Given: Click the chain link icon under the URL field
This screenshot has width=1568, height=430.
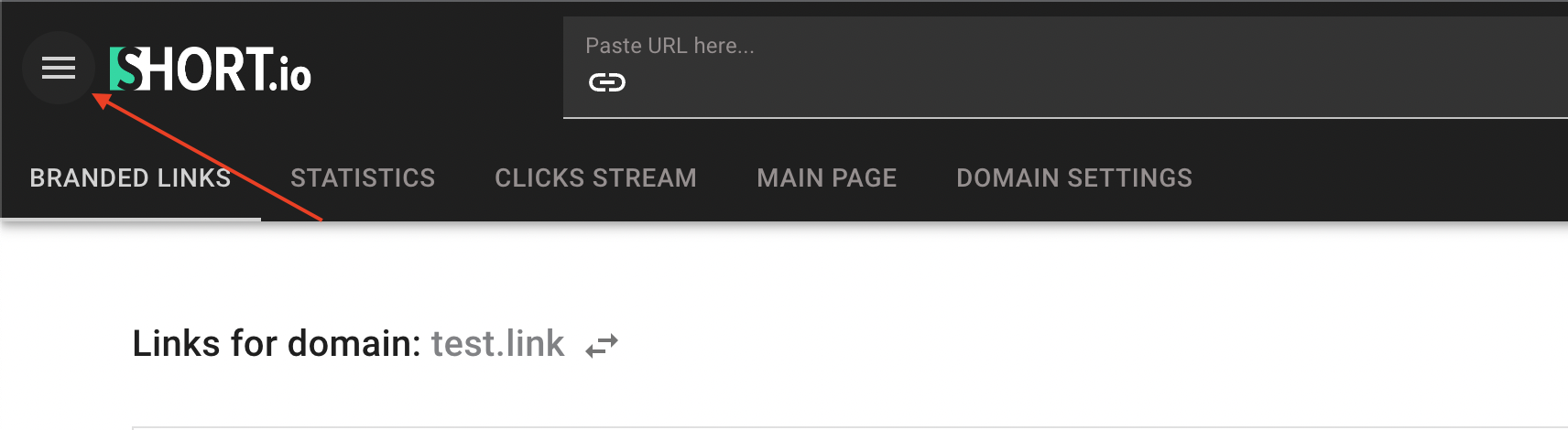Looking at the screenshot, I should pyautogui.click(x=606, y=83).
